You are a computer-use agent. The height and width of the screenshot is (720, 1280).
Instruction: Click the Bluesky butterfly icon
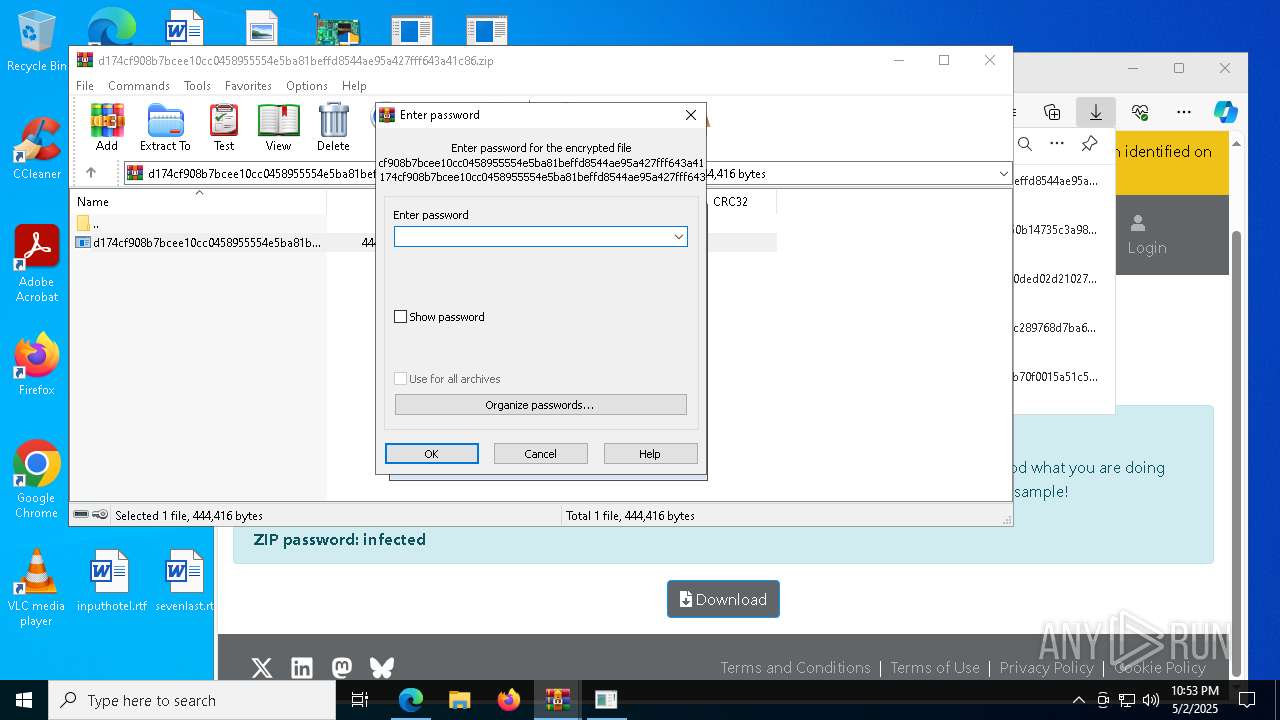pos(382,668)
